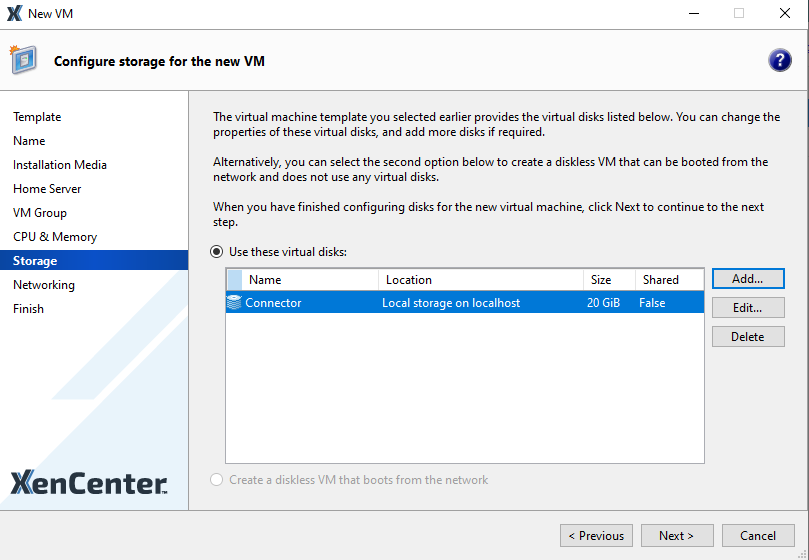Viewport: 809px width, 560px height.
Task: Go to the Template wizard step
Action: [37, 117]
